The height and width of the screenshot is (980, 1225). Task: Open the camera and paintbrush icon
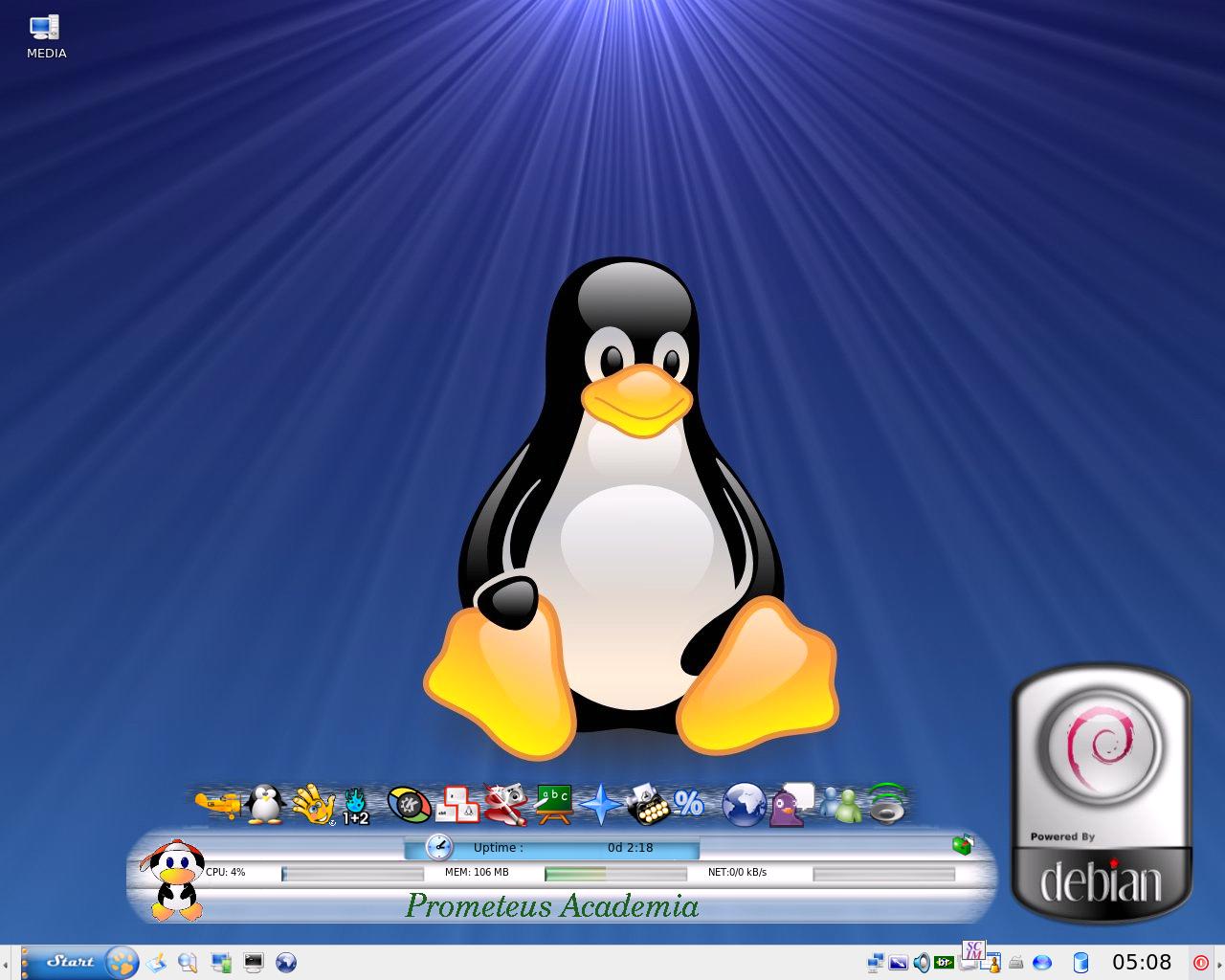pos(505,805)
